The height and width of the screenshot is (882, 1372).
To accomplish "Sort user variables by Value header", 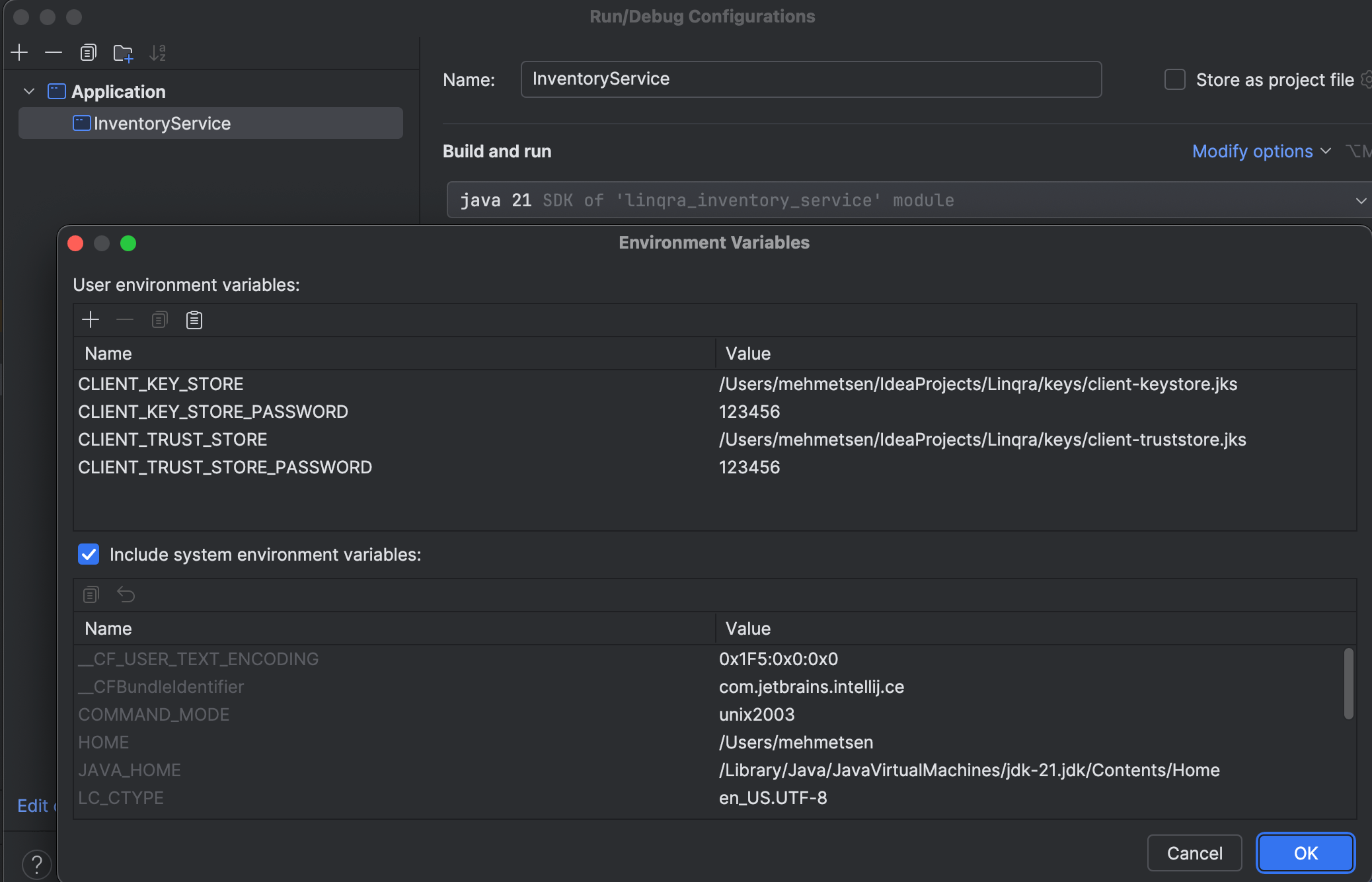I will [1036, 353].
